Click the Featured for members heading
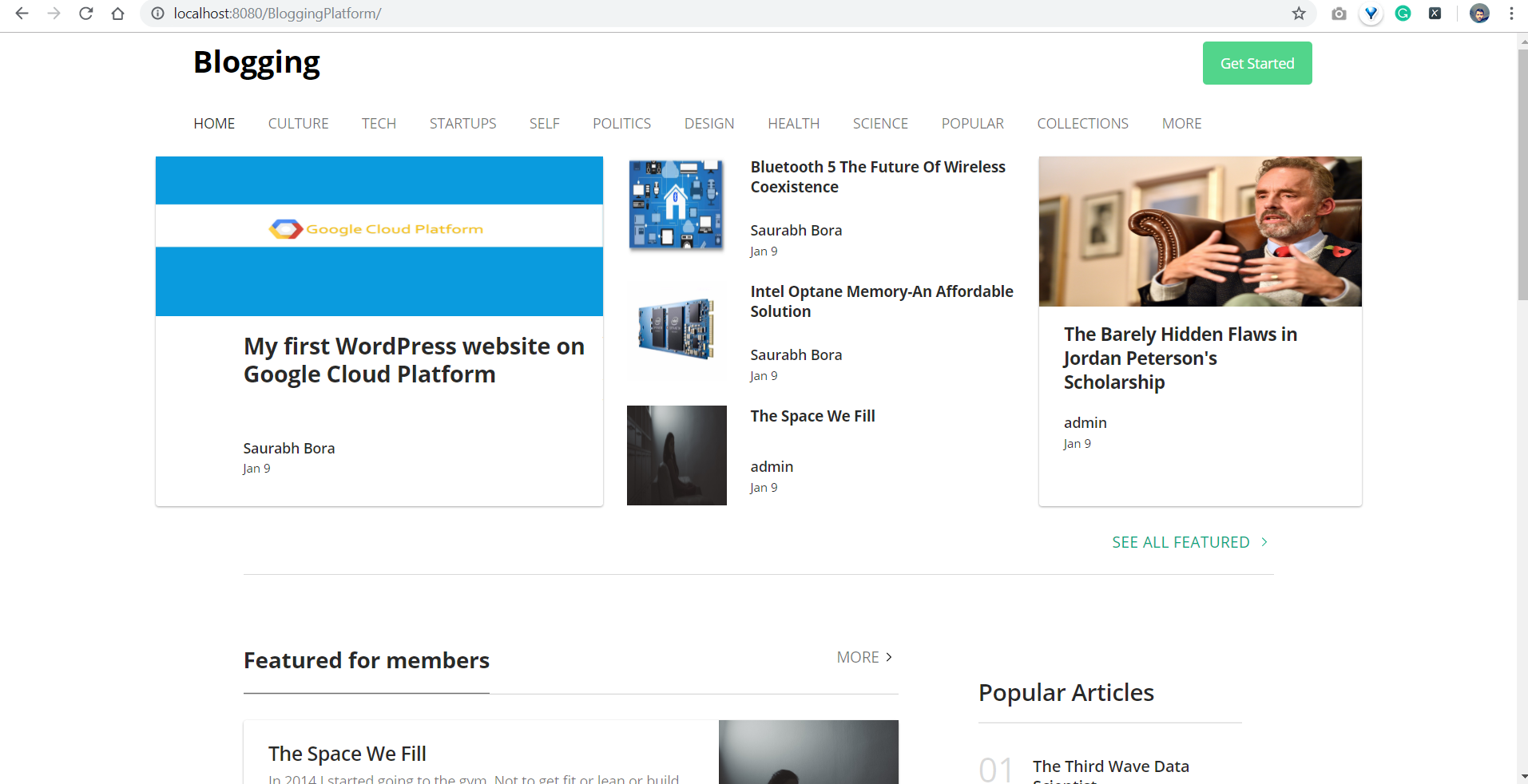The image size is (1528, 784). click(x=367, y=660)
